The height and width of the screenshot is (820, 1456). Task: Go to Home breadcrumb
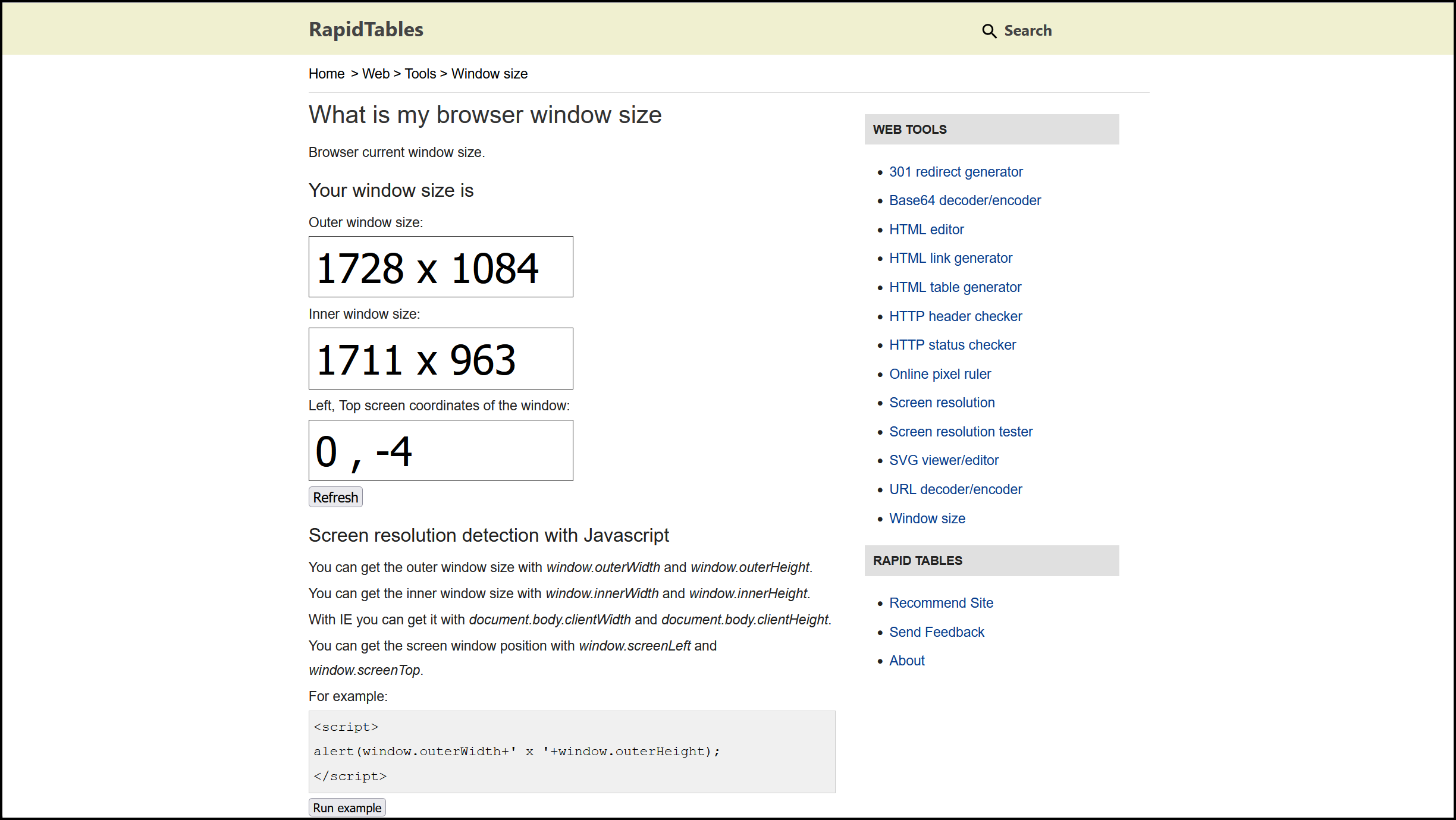coord(327,74)
